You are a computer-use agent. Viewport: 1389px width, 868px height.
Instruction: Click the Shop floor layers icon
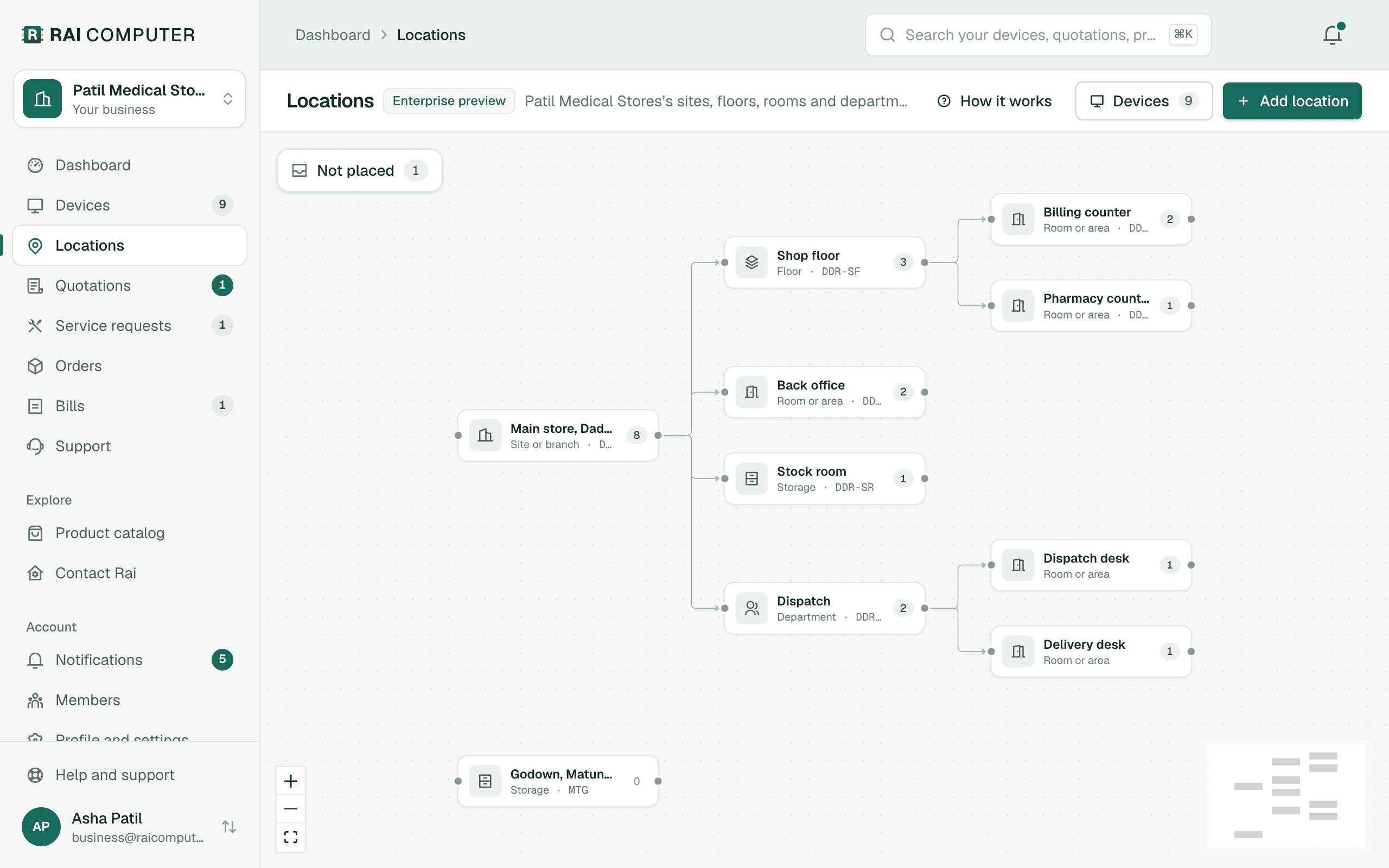751,263
